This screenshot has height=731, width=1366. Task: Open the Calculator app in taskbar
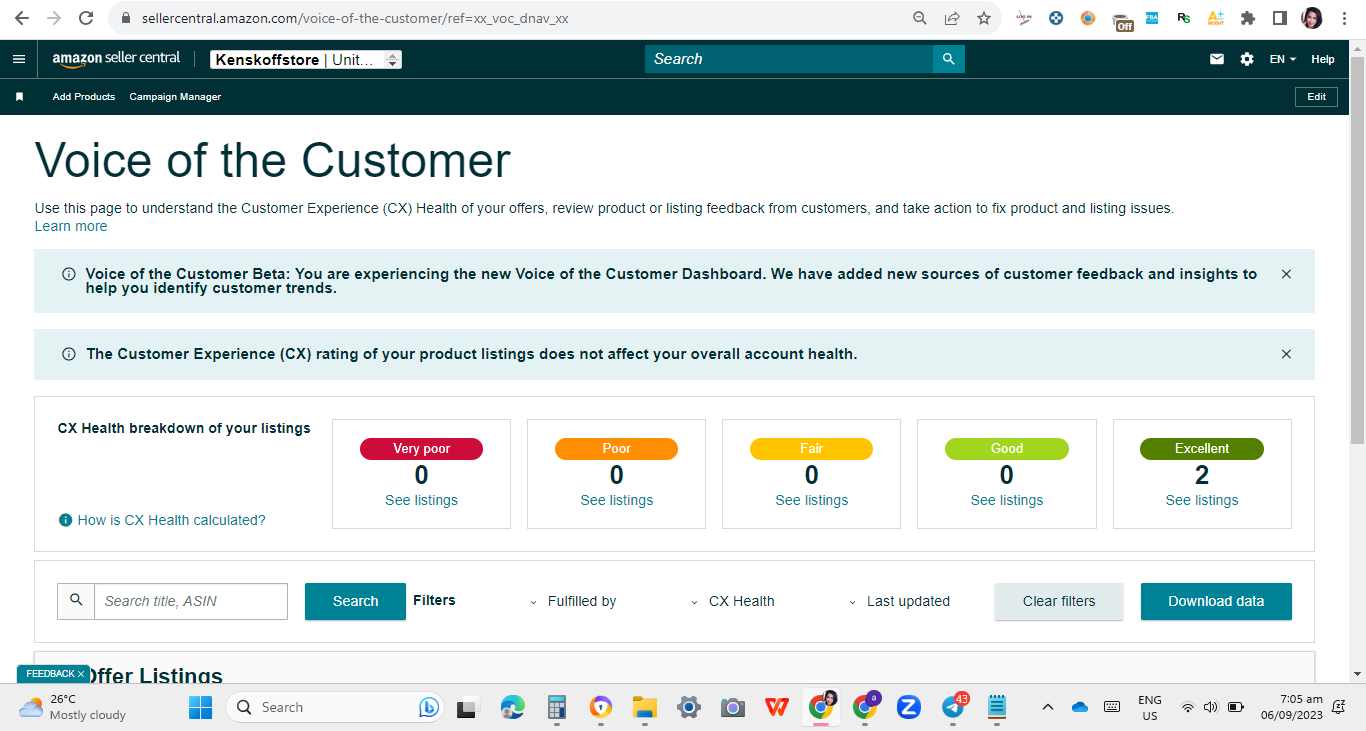557,707
